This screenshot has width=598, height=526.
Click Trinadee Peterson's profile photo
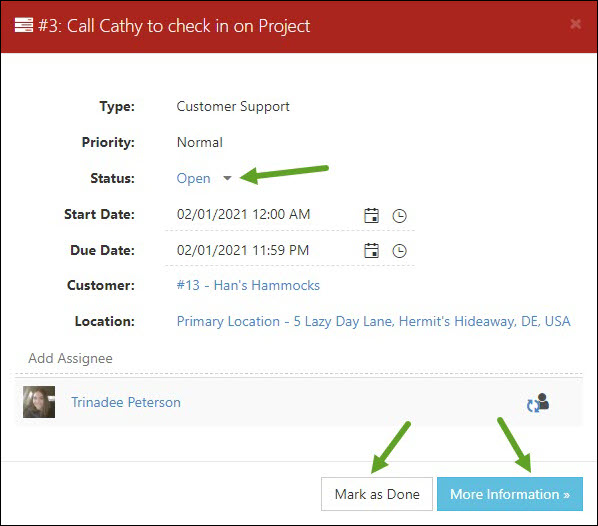[39, 402]
